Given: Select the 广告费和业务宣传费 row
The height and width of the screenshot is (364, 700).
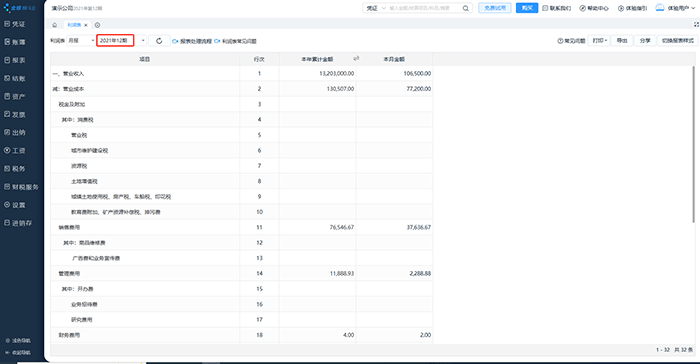Looking at the screenshot, I should pos(242,258).
